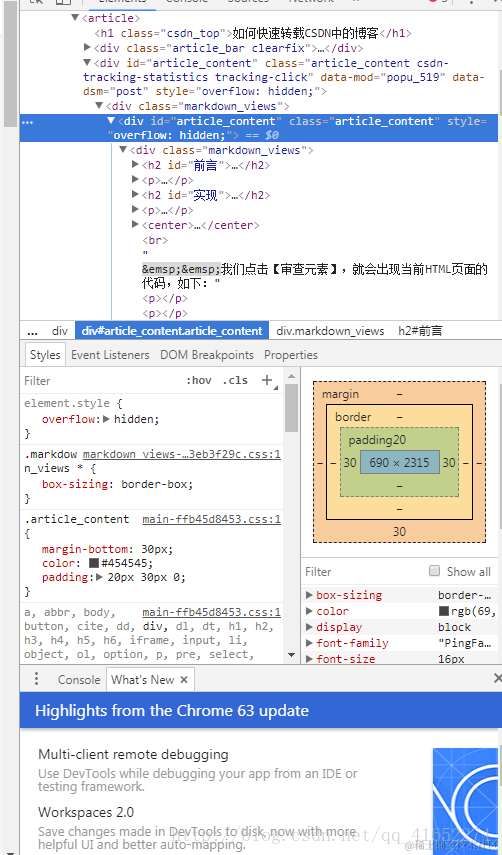
Task: Expand the overflow shorthand triangle in element.style
Action: [106, 419]
